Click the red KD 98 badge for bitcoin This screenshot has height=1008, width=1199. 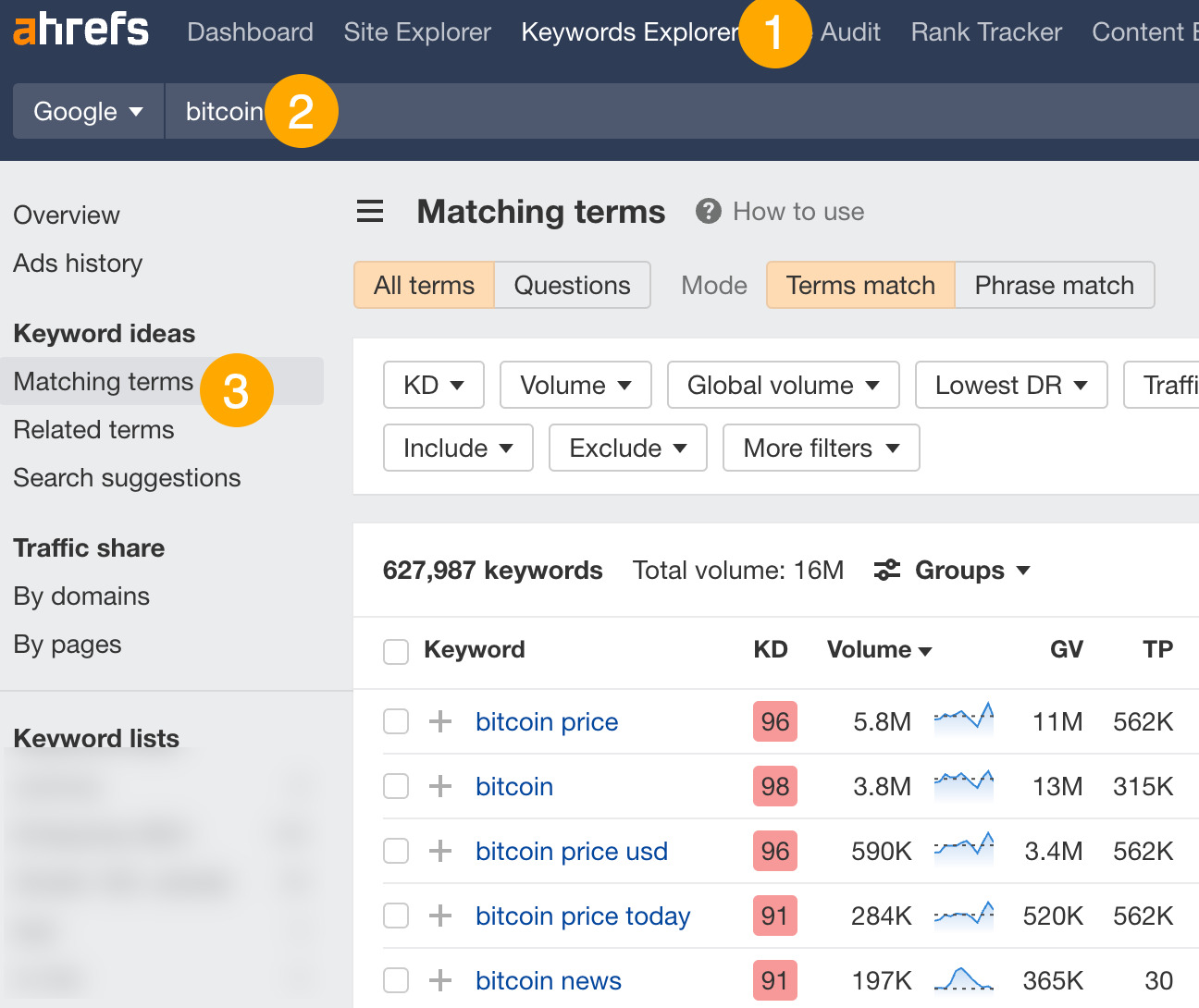[x=774, y=786]
